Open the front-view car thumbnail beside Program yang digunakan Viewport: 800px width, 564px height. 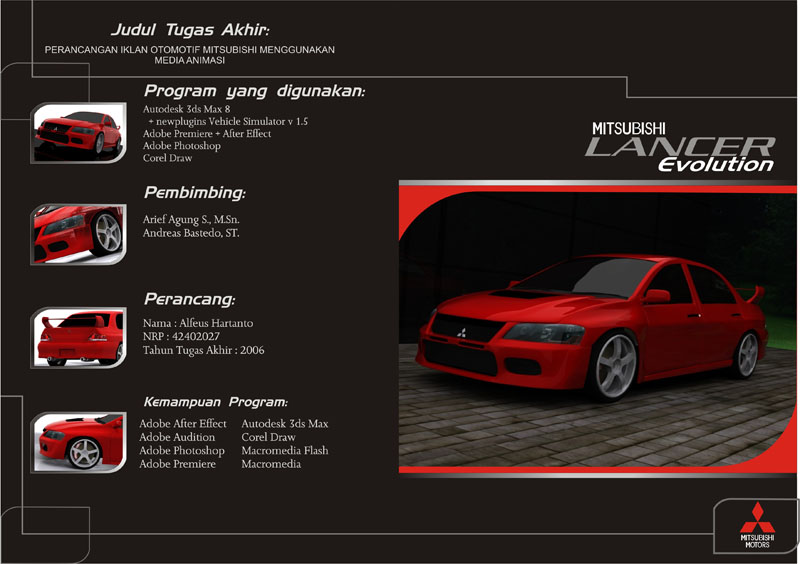78,128
